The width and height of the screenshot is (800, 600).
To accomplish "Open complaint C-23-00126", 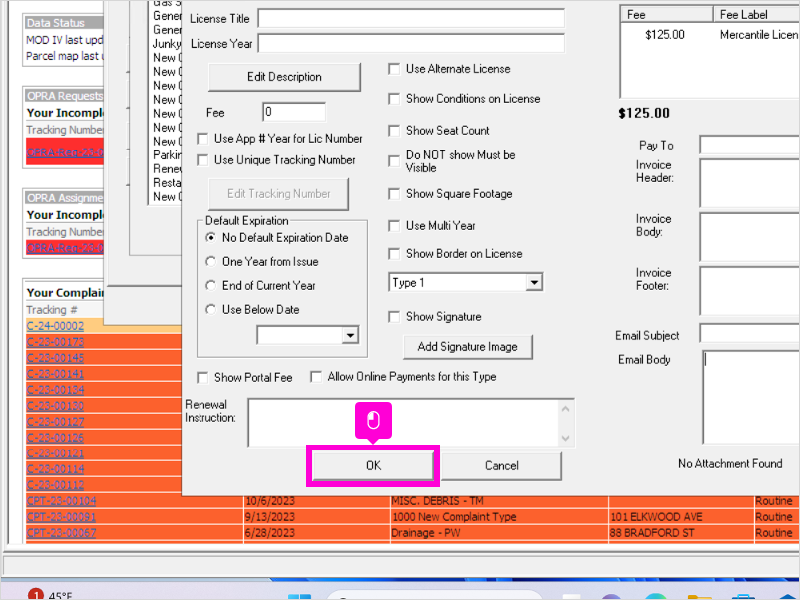I will [x=55, y=438].
